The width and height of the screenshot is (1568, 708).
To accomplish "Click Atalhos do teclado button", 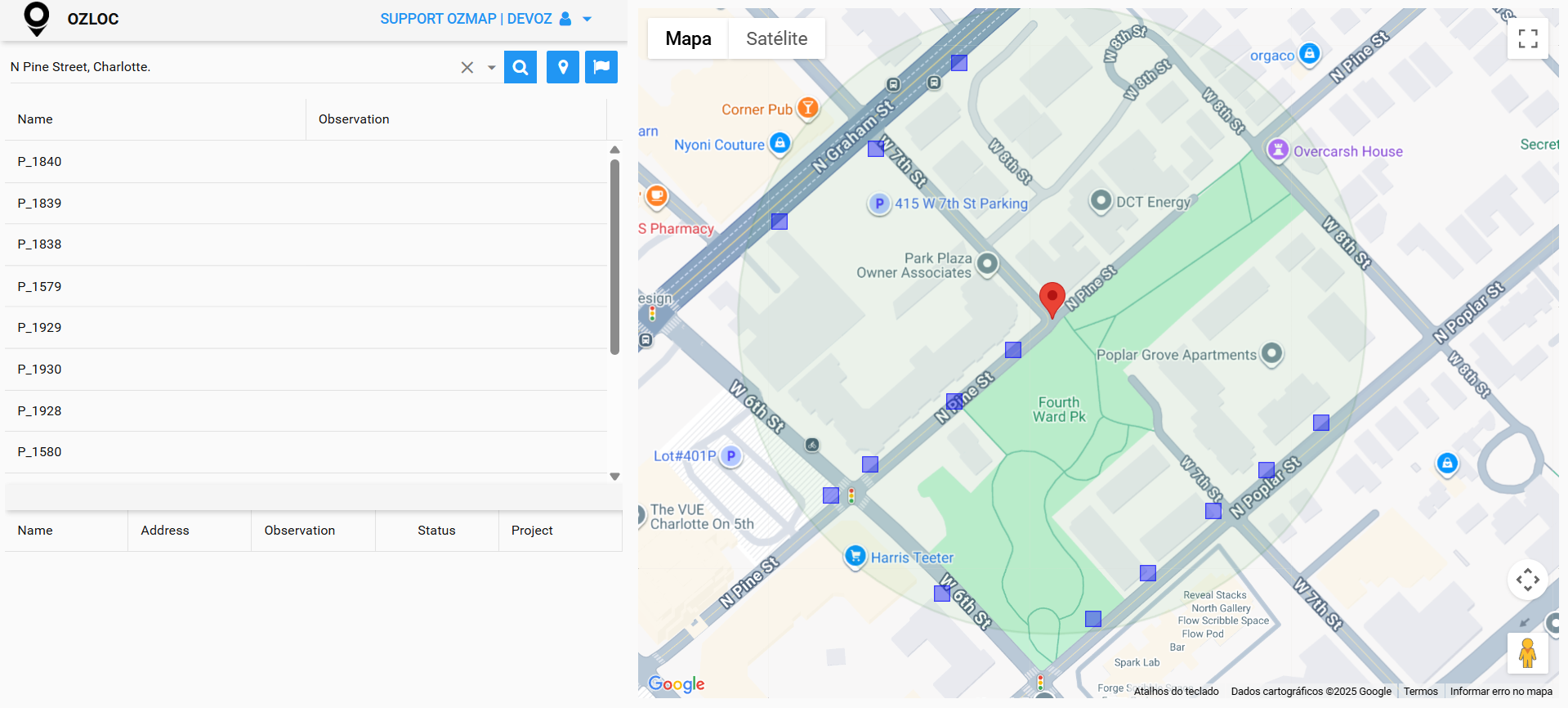I will tap(1176, 692).
